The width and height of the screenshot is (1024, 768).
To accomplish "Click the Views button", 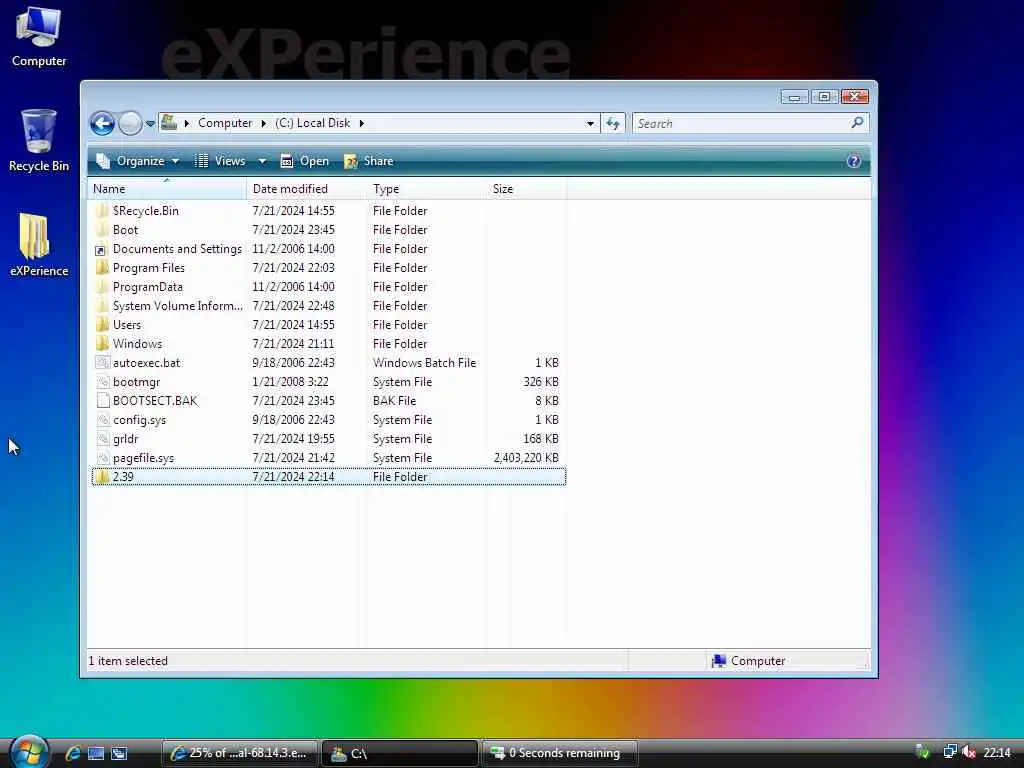I will pyautogui.click(x=221, y=161).
